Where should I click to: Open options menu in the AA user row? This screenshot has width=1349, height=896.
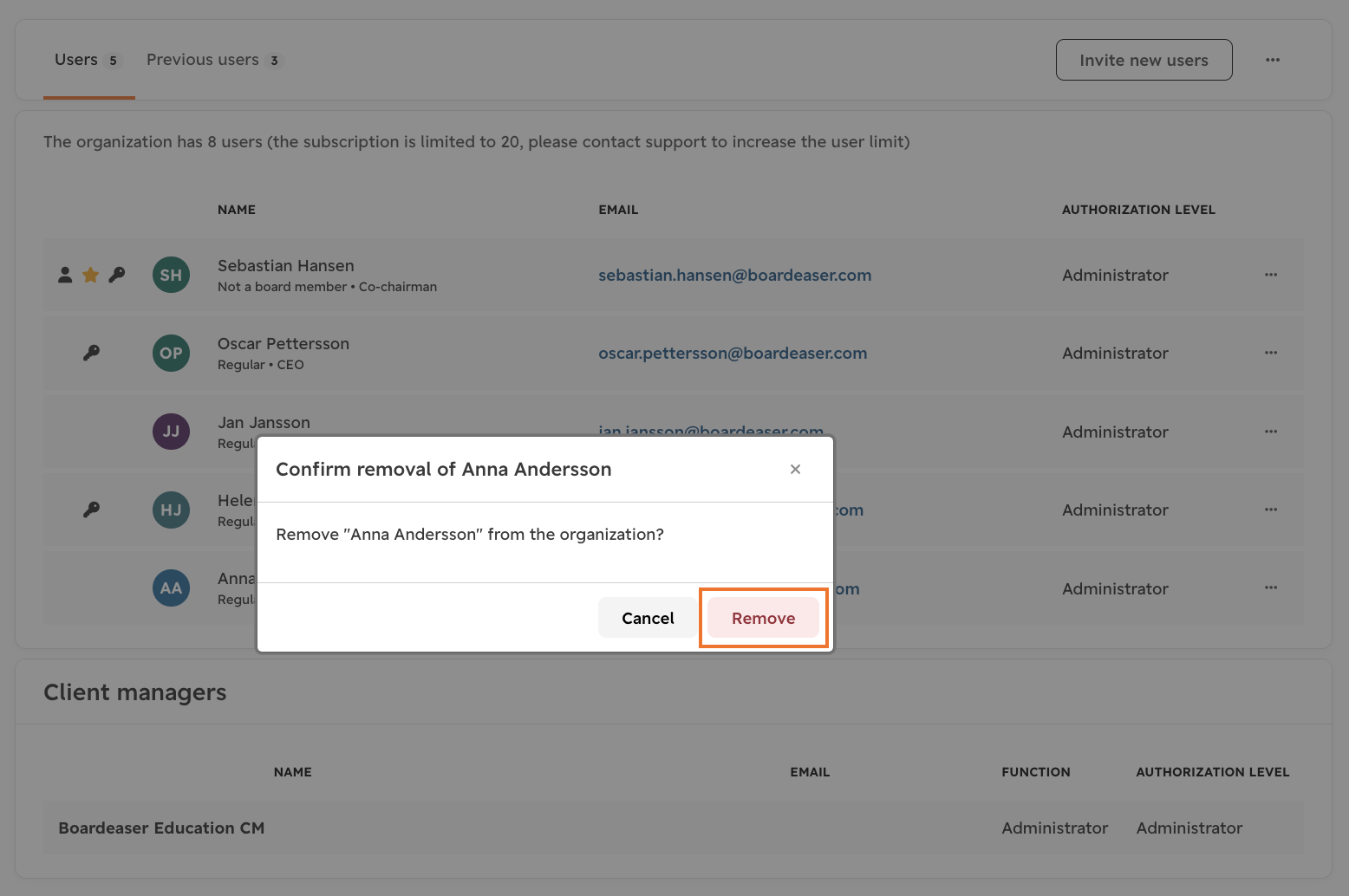click(1271, 588)
